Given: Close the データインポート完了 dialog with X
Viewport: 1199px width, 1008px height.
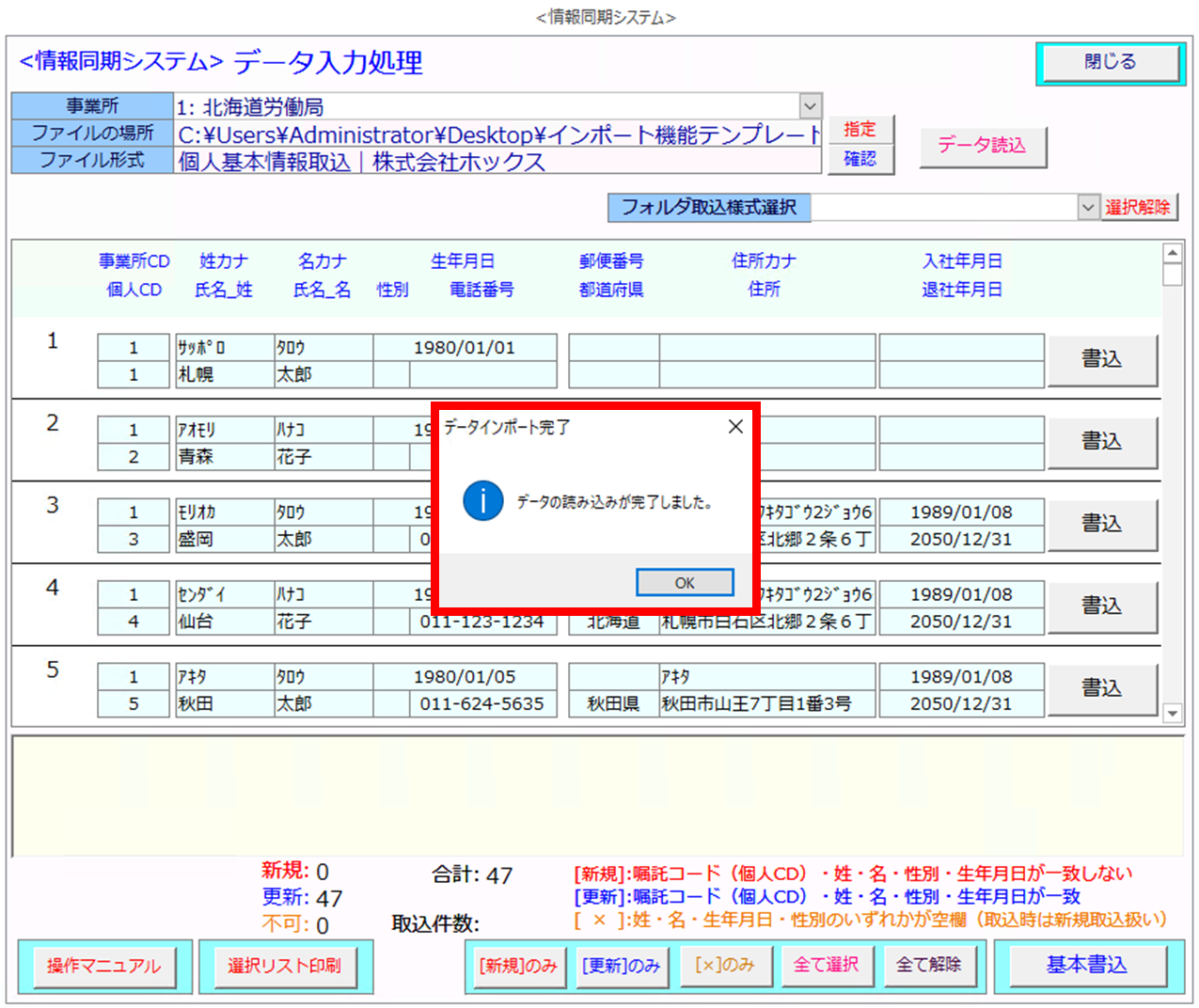Looking at the screenshot, I should (735, 427).
